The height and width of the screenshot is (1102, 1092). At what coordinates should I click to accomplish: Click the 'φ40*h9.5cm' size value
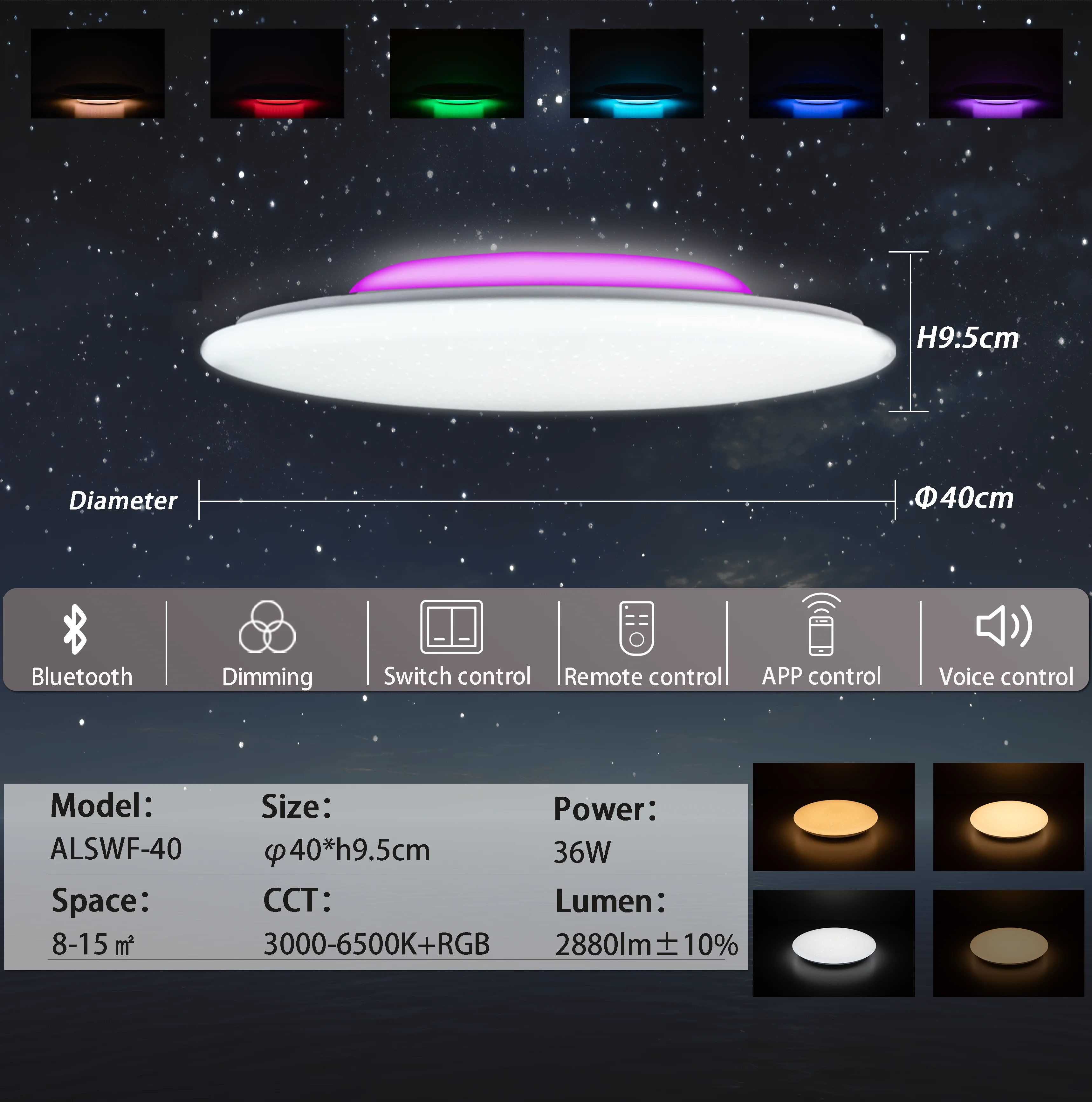[347, 850]
